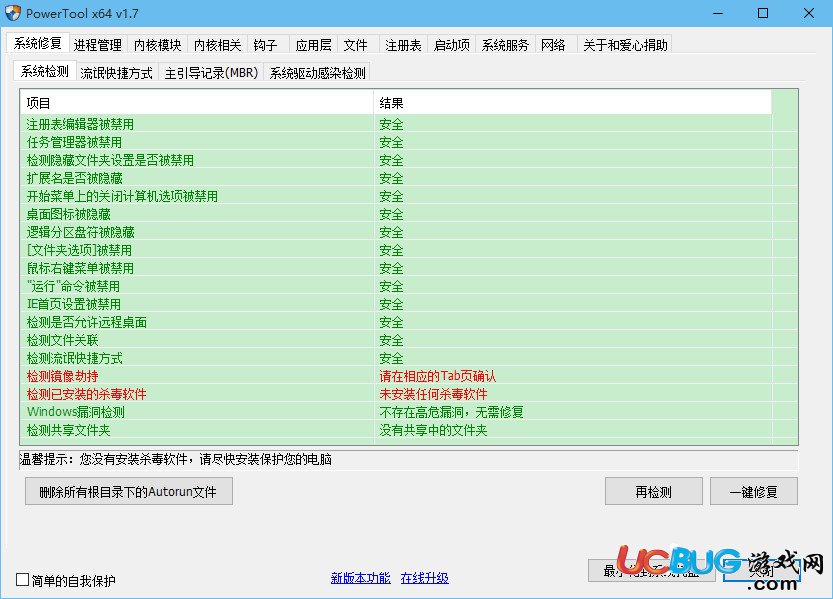Image resolution: width=833 pixels, height=599 pixels.
Task: Switch to the 系统修复 tab
Action: pyautogui.click(x=37, y=43)
